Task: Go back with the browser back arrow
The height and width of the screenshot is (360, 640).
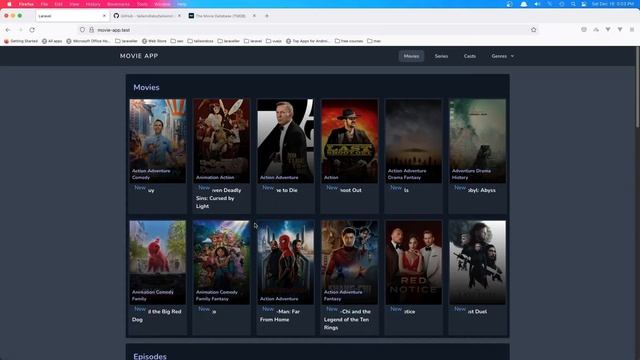Action: pyautogui.click(x=8, y=30)
